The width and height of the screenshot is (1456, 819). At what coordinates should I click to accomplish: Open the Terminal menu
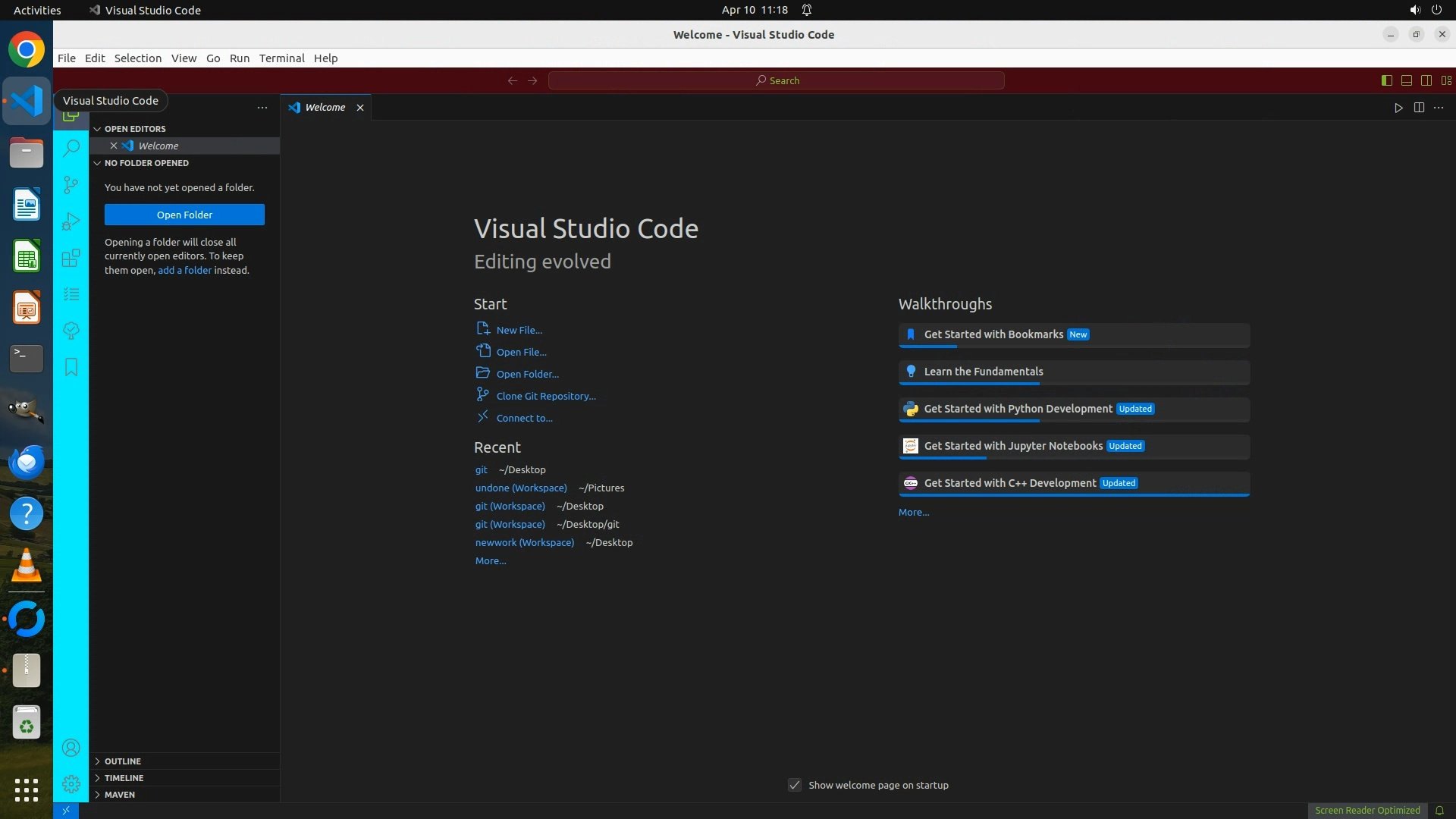coord(281,58)
